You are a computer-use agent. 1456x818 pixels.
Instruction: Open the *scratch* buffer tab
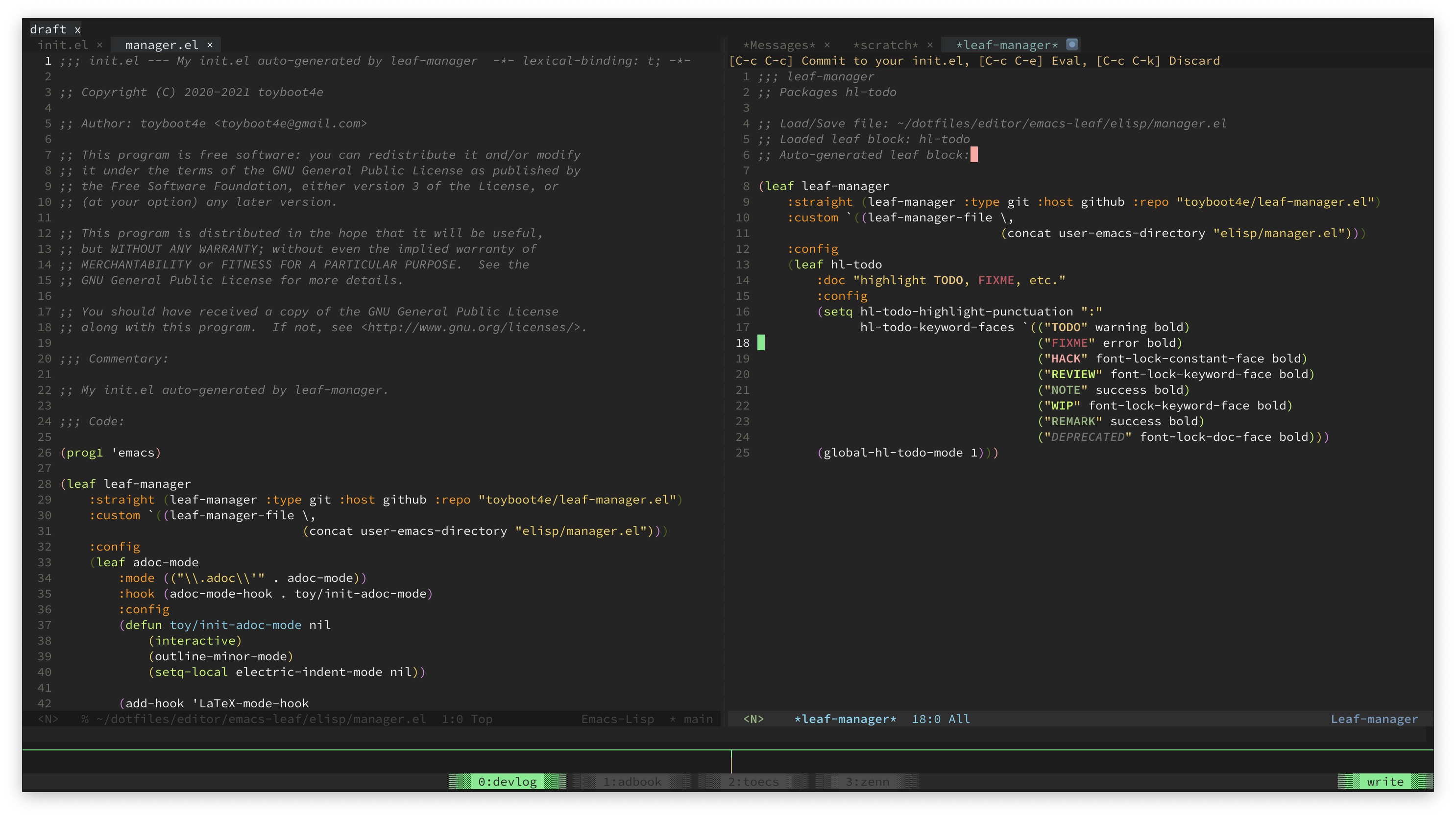coord(885,45)
